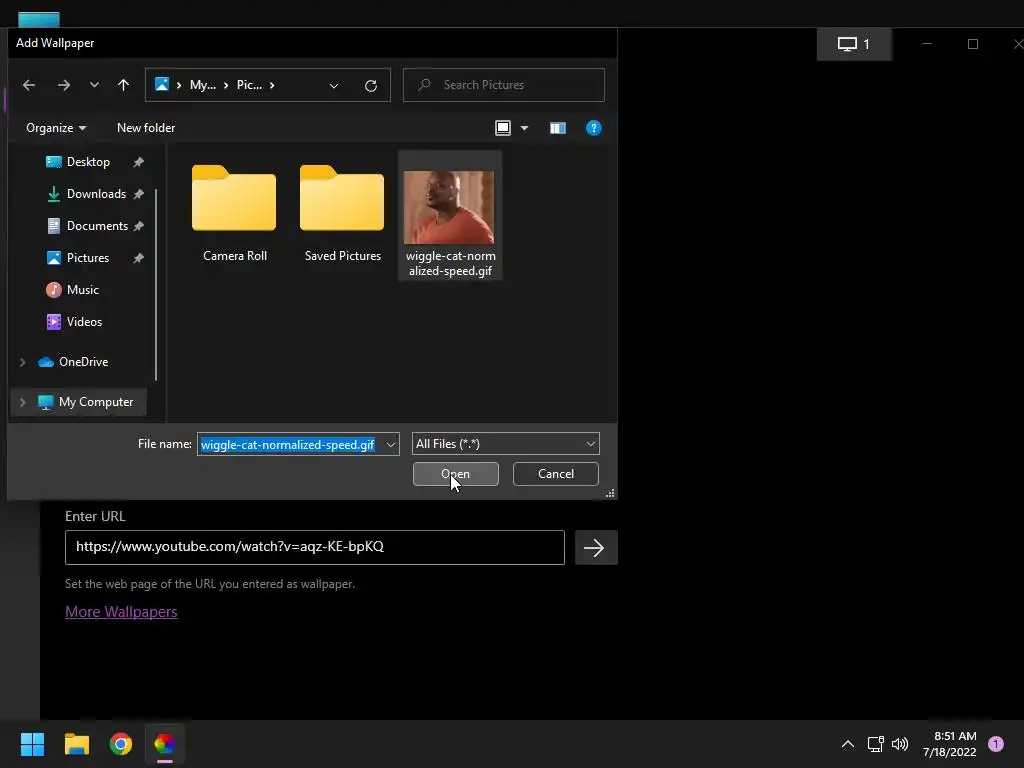Screen dimensions: 1024x768
Task: Open the Windows Start menu
Action: [32, 744]
